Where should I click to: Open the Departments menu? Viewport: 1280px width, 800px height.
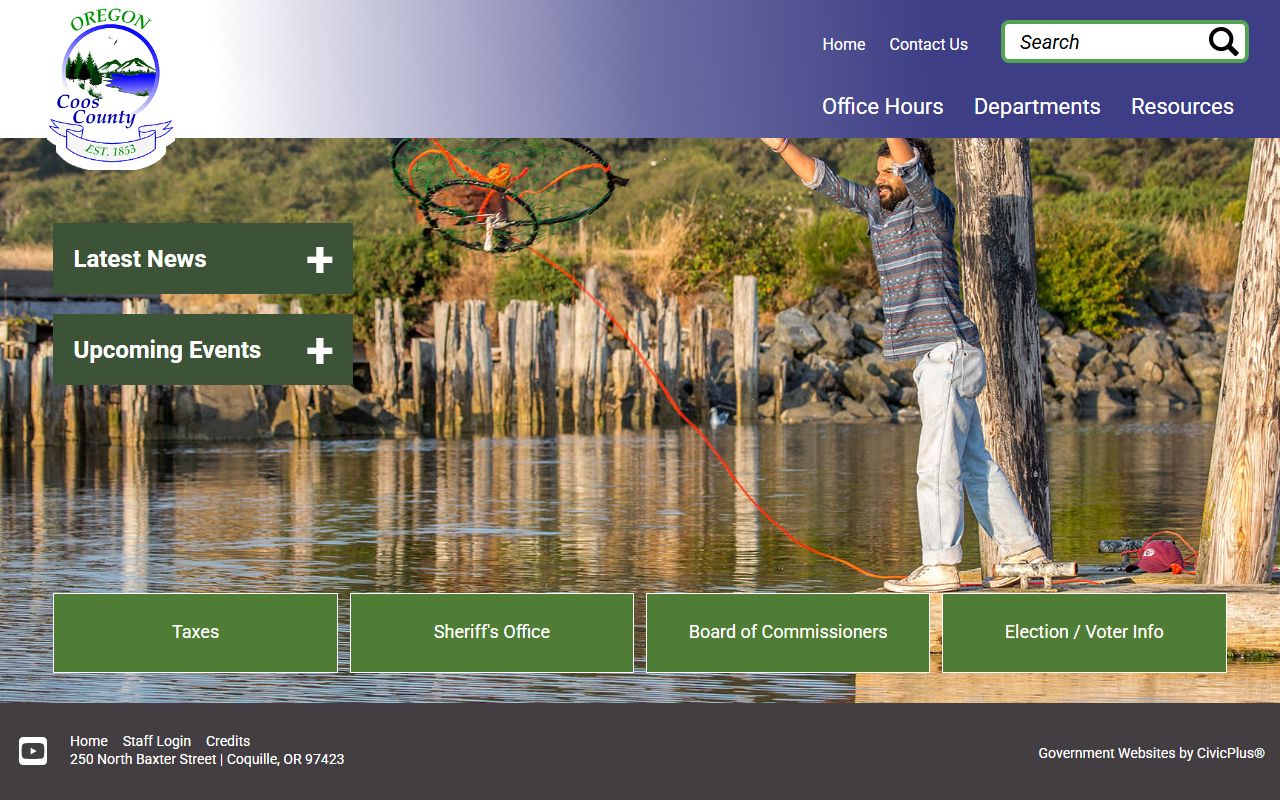coord(1037,106)
